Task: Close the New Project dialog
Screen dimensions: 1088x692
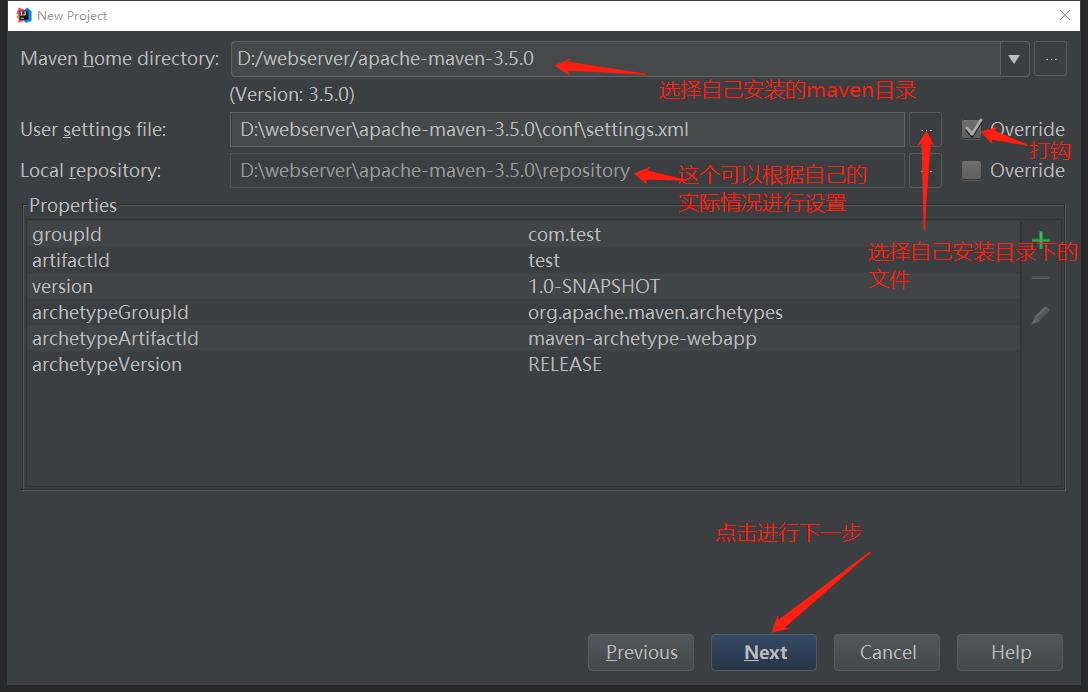Action: click(x=1065, y=15)
